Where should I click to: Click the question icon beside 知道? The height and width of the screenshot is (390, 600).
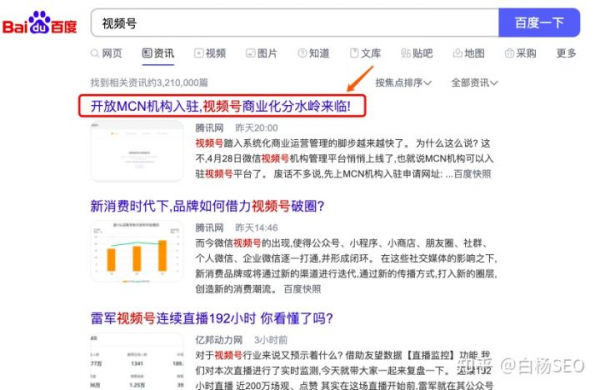(302, 53)
